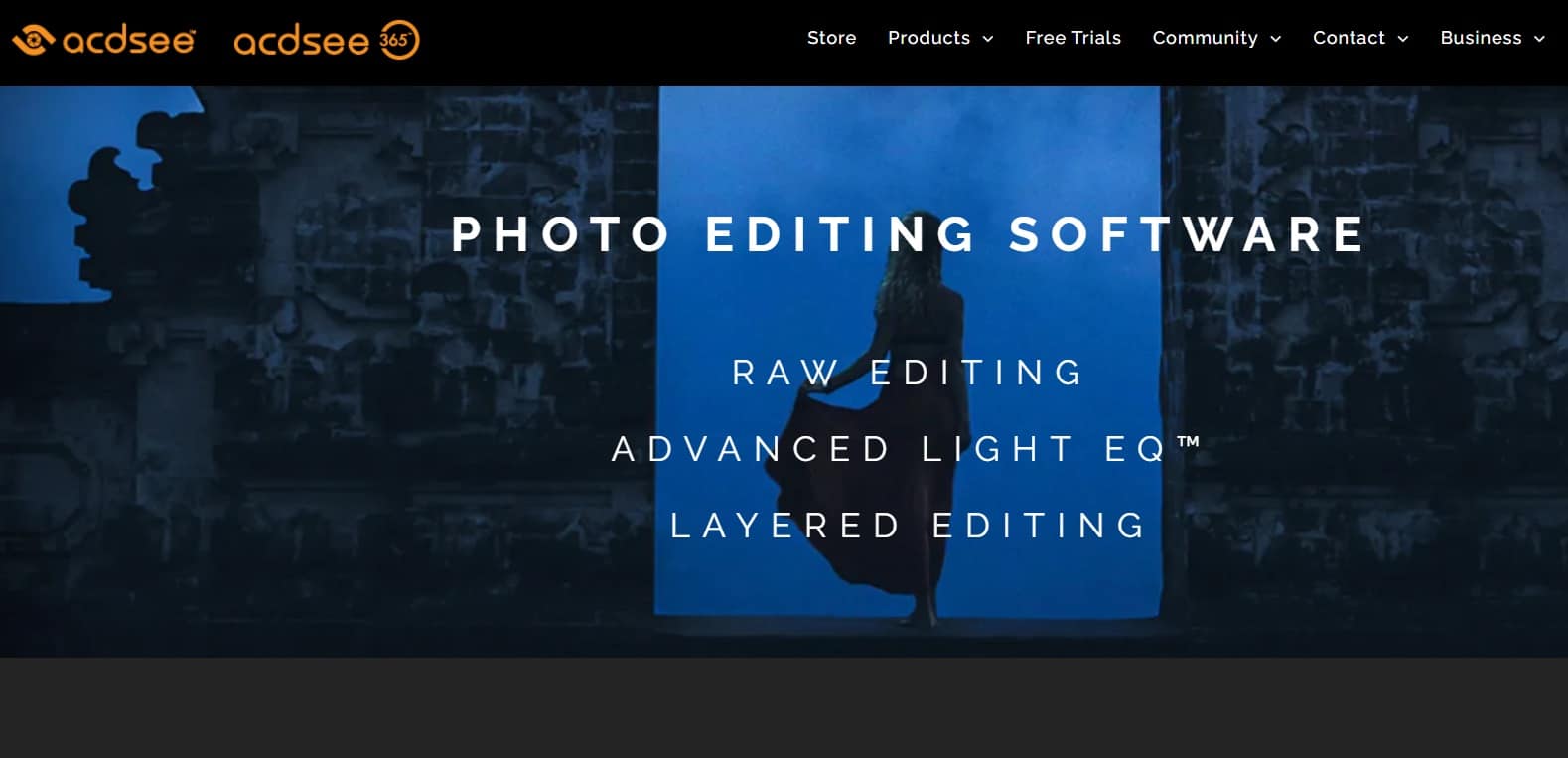Click the Business menu label

1481,38
